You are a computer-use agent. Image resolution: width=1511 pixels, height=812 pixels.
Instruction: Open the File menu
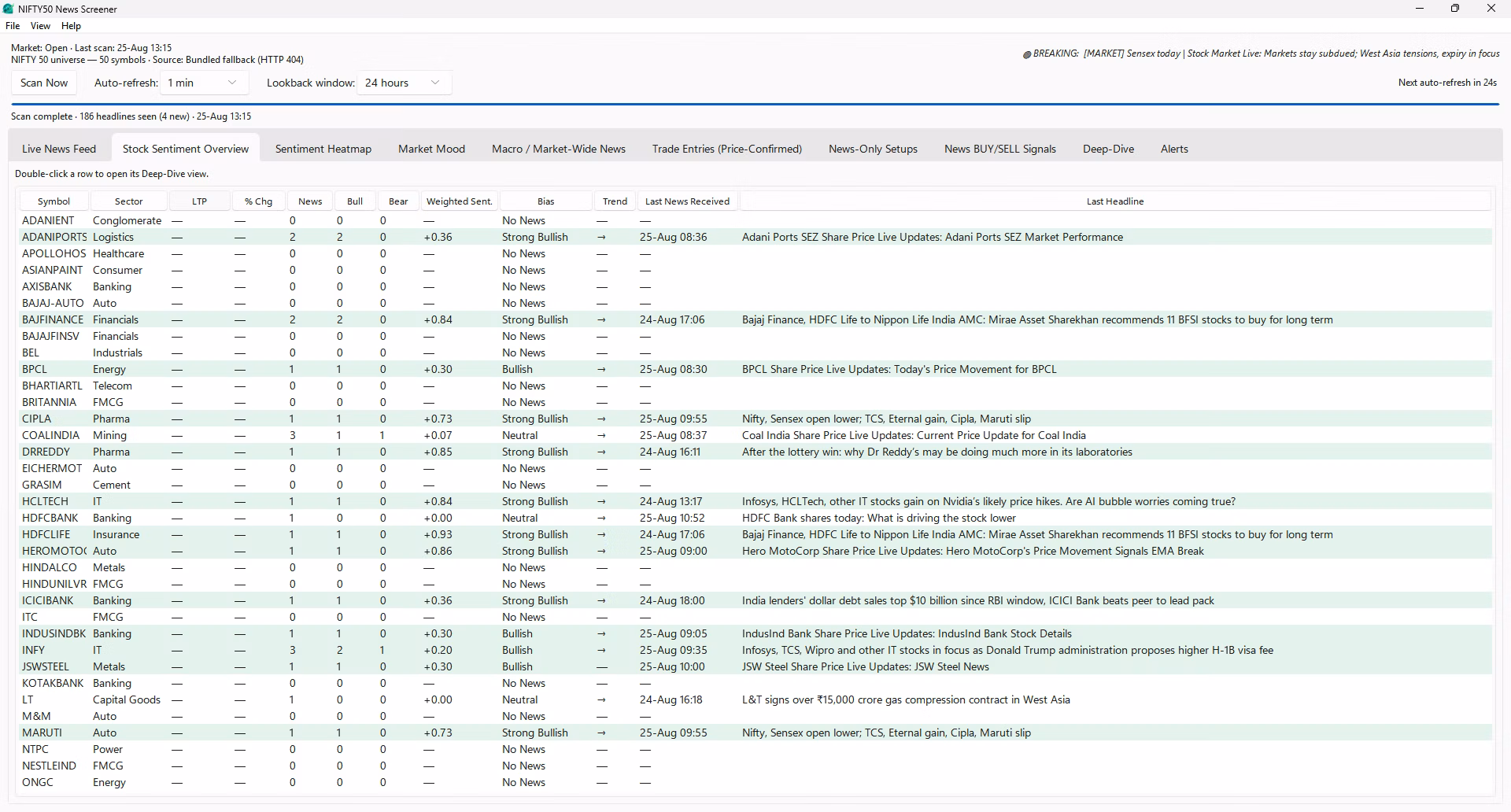[13, 26]
